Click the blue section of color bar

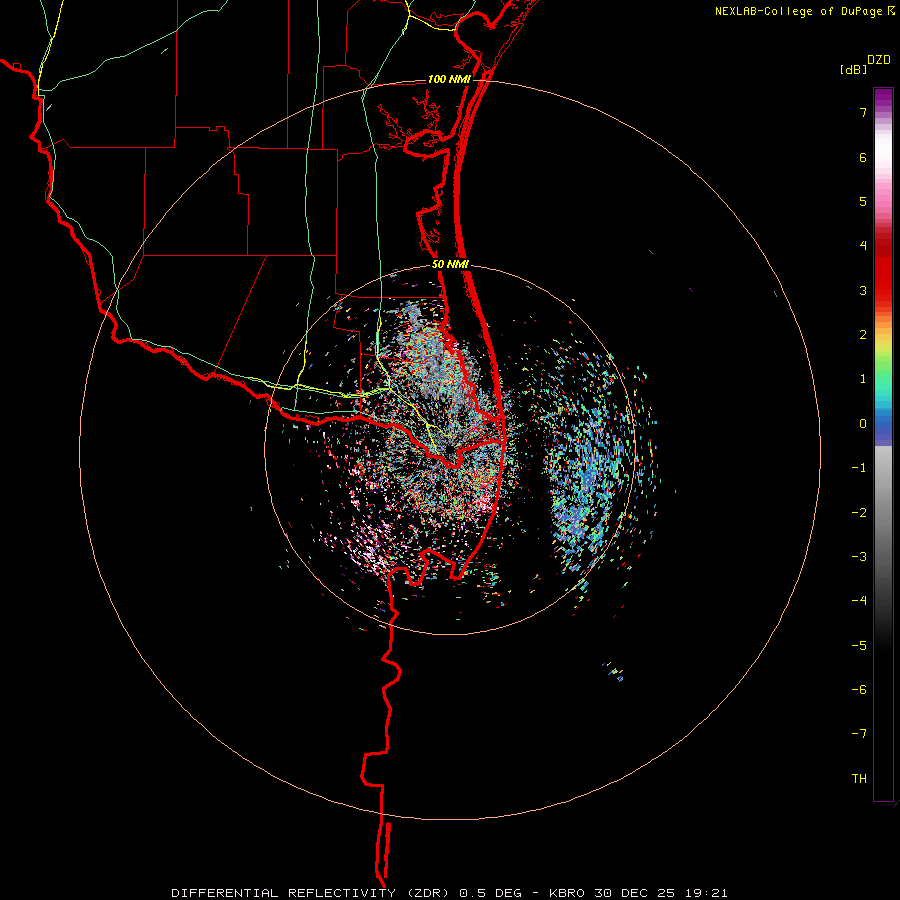883,426
